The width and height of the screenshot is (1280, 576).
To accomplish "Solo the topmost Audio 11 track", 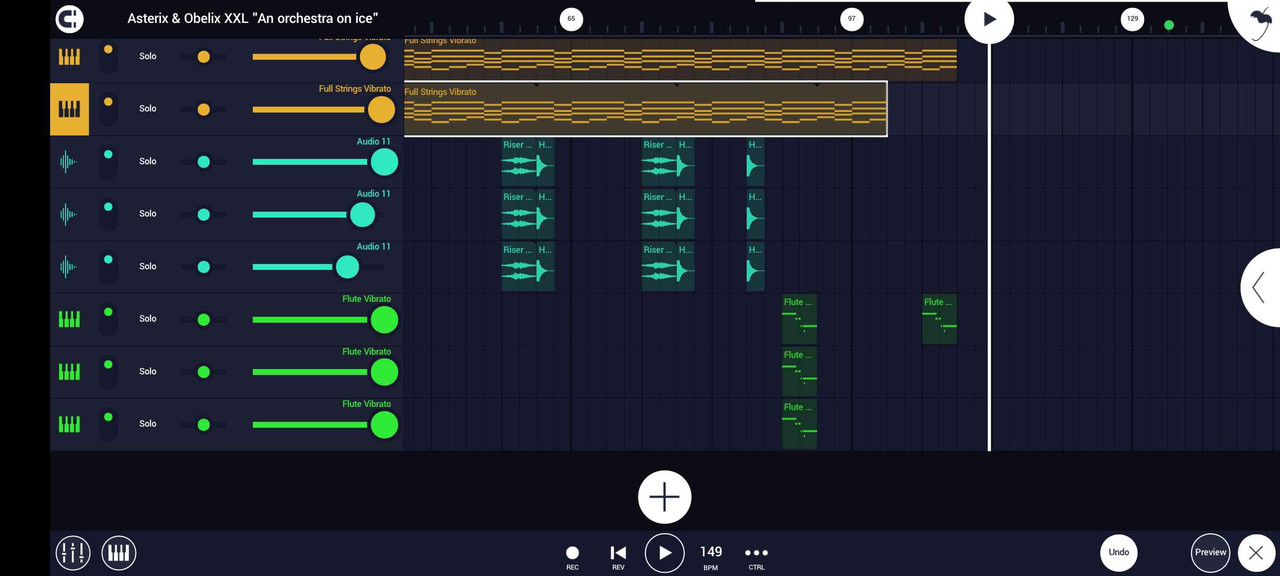I will (148, 161).
